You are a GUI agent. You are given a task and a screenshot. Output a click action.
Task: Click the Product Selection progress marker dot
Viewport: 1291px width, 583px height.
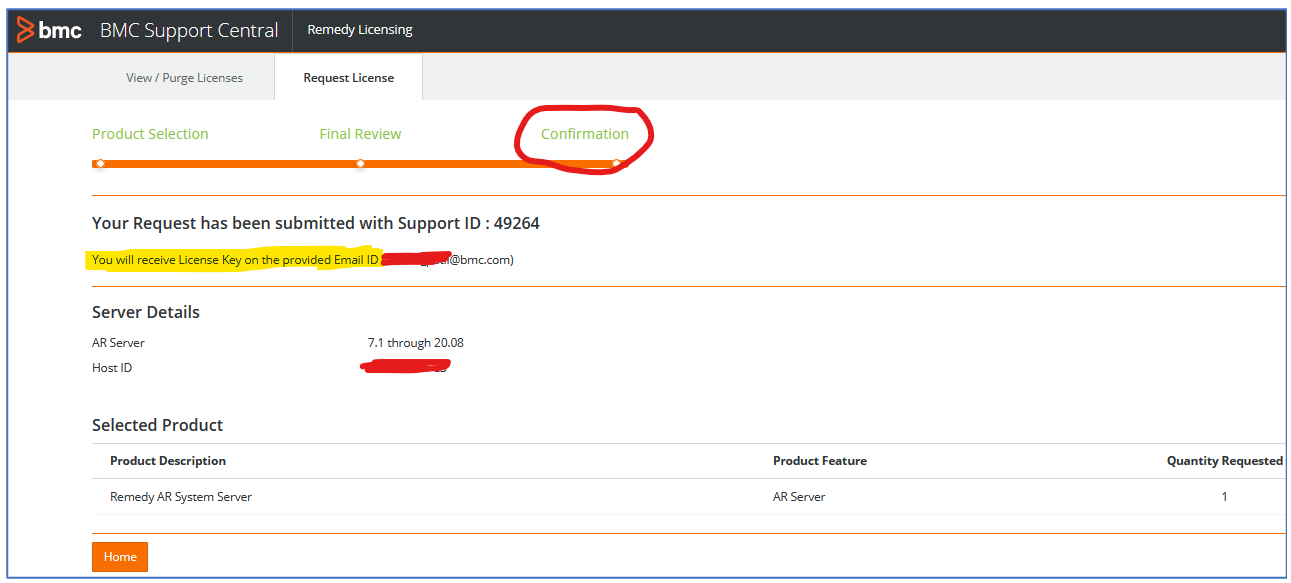[100, 163]
